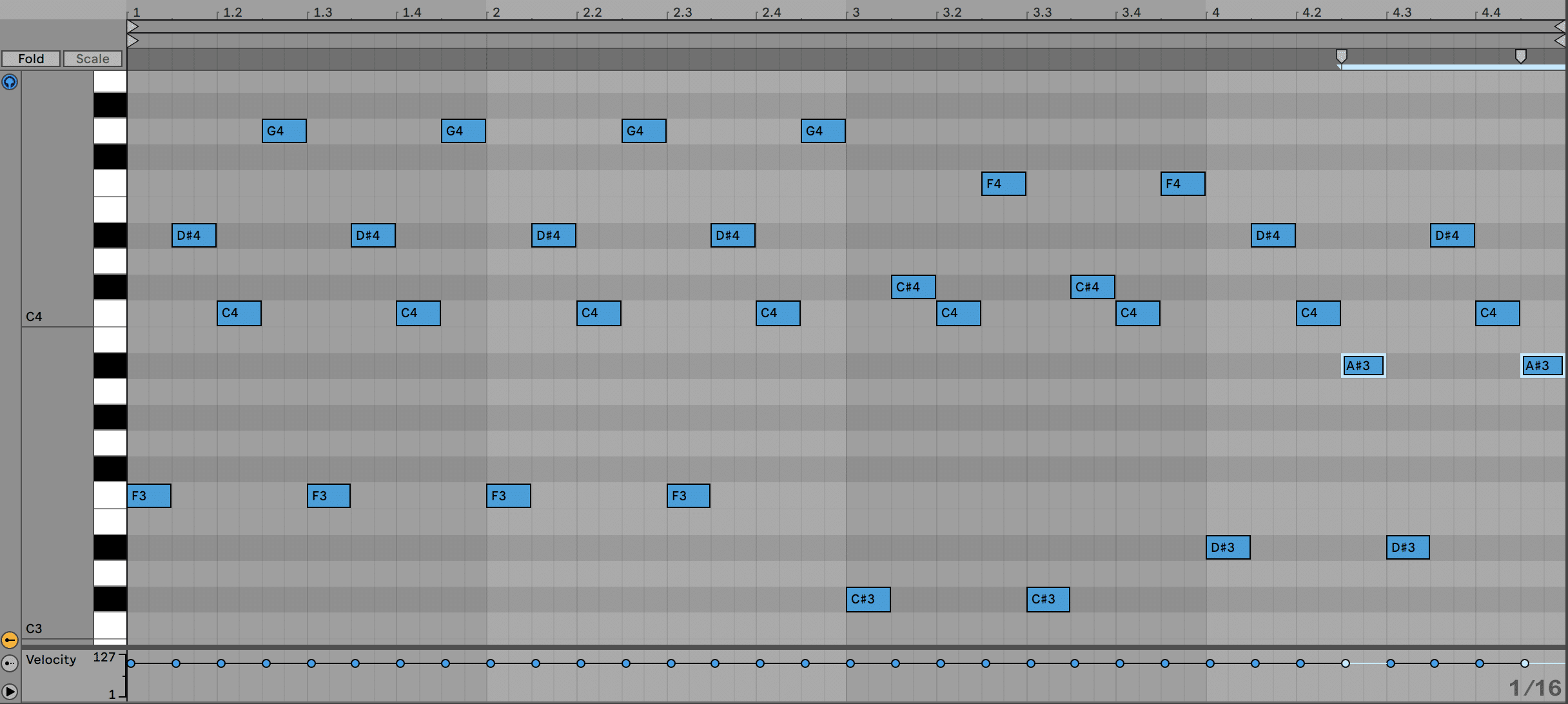The width and height of the screenshot is (1568, 704).
Task: Select the highlighted A#3 note after beat 4.4
Action: (x=1542, y=366)
